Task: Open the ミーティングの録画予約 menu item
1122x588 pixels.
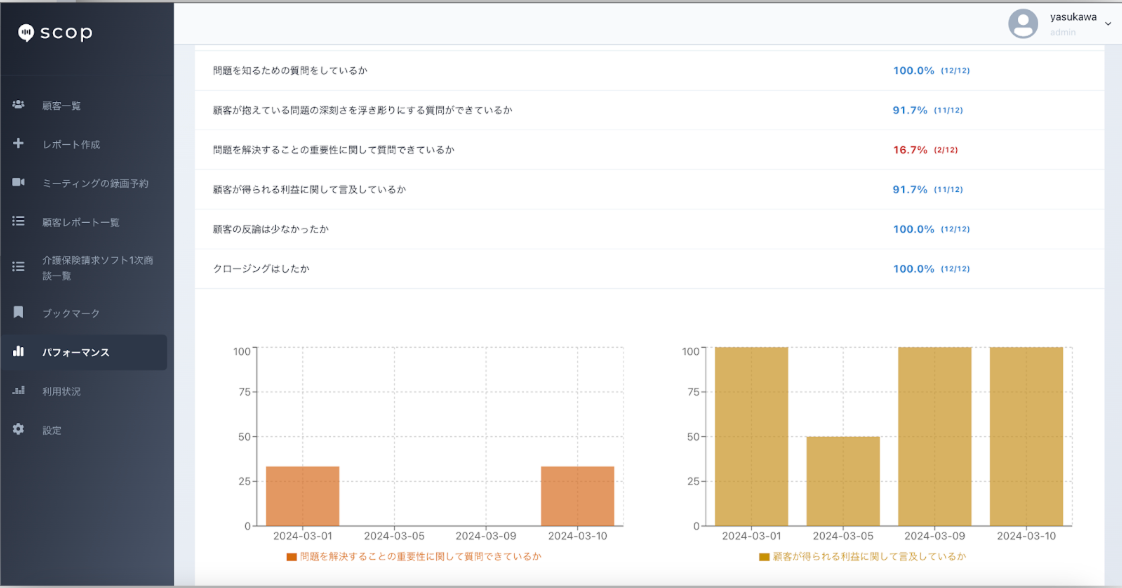Action: (95, 183)
